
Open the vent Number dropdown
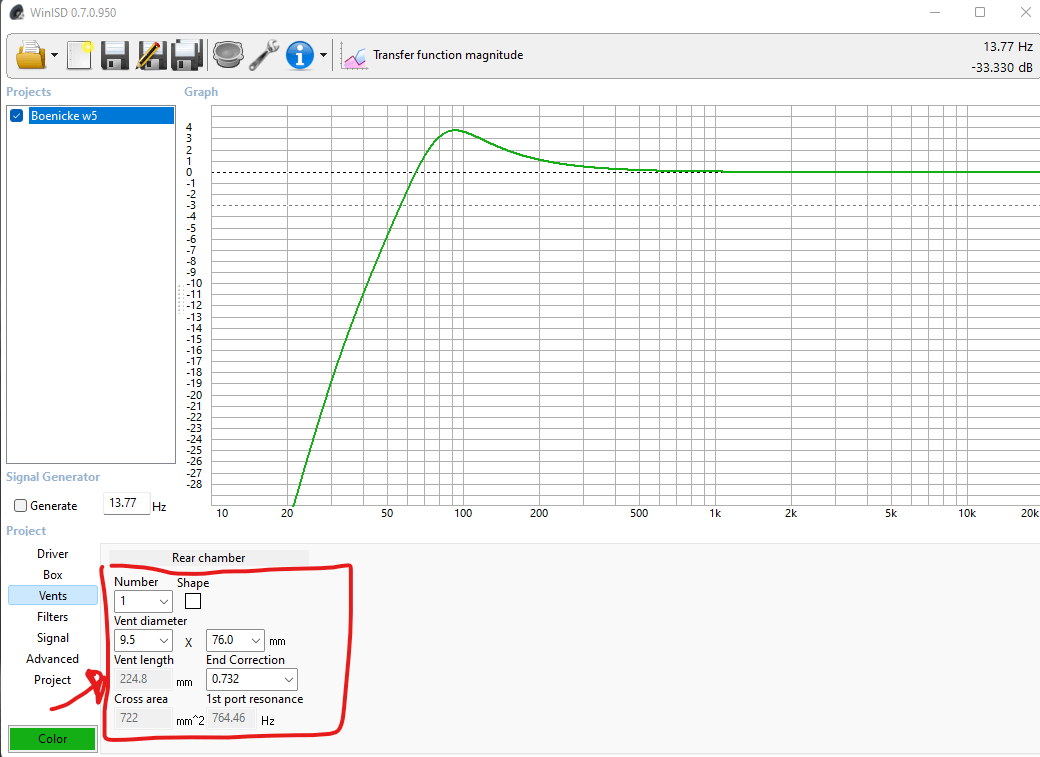[143, 601]
